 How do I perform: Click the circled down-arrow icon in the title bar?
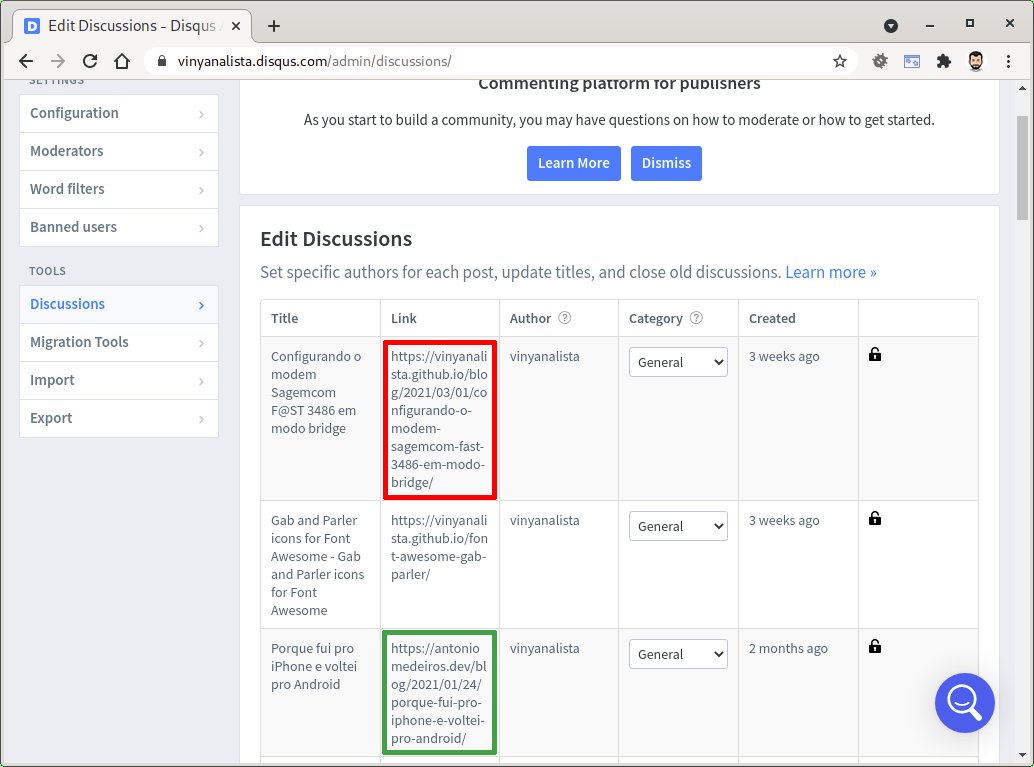tap(891, 26)
